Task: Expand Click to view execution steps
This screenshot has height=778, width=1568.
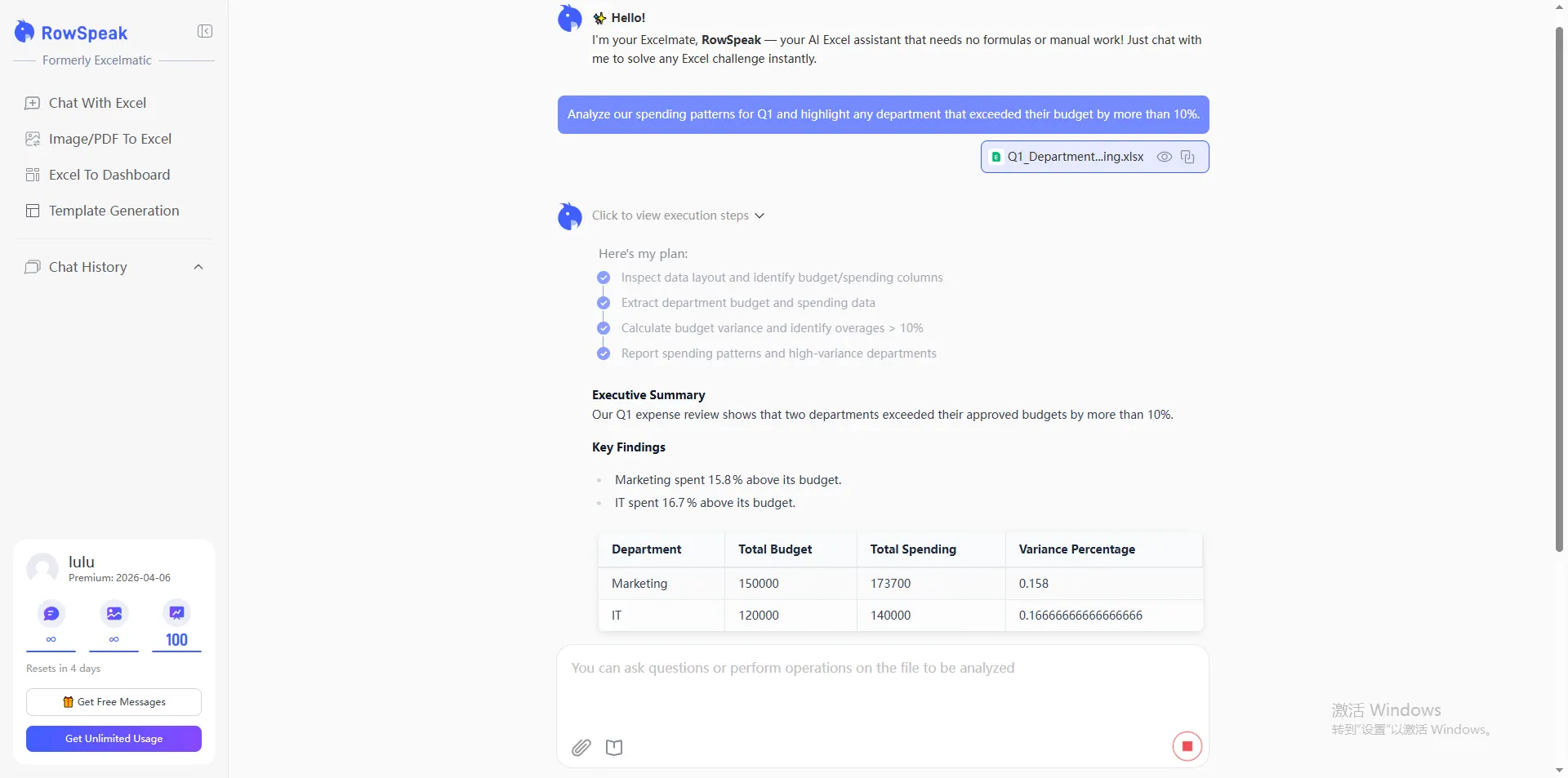Action: [678, 216]
